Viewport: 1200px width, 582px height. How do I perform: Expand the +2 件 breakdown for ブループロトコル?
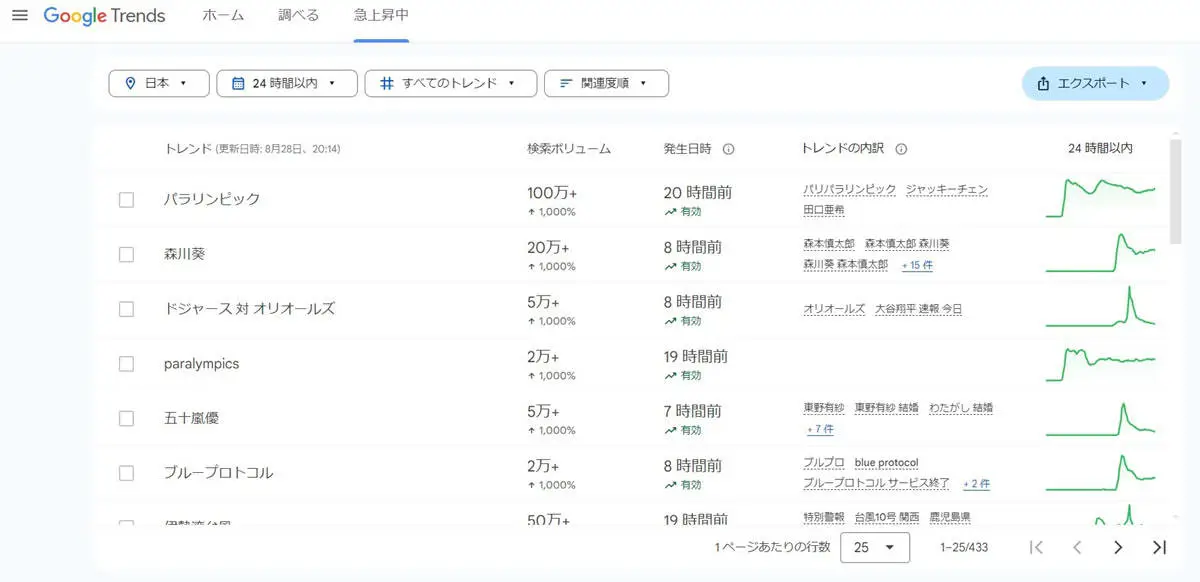coord(976,484)
